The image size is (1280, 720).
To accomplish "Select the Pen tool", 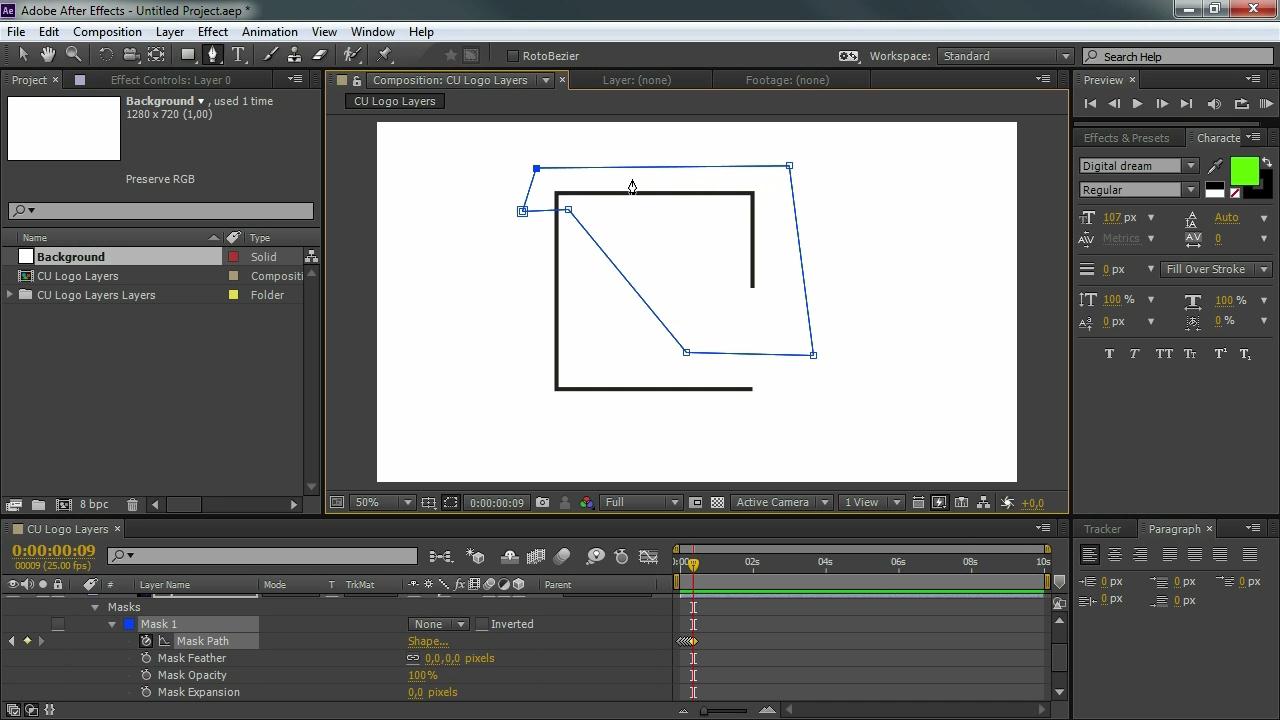I will click(213, 55).
